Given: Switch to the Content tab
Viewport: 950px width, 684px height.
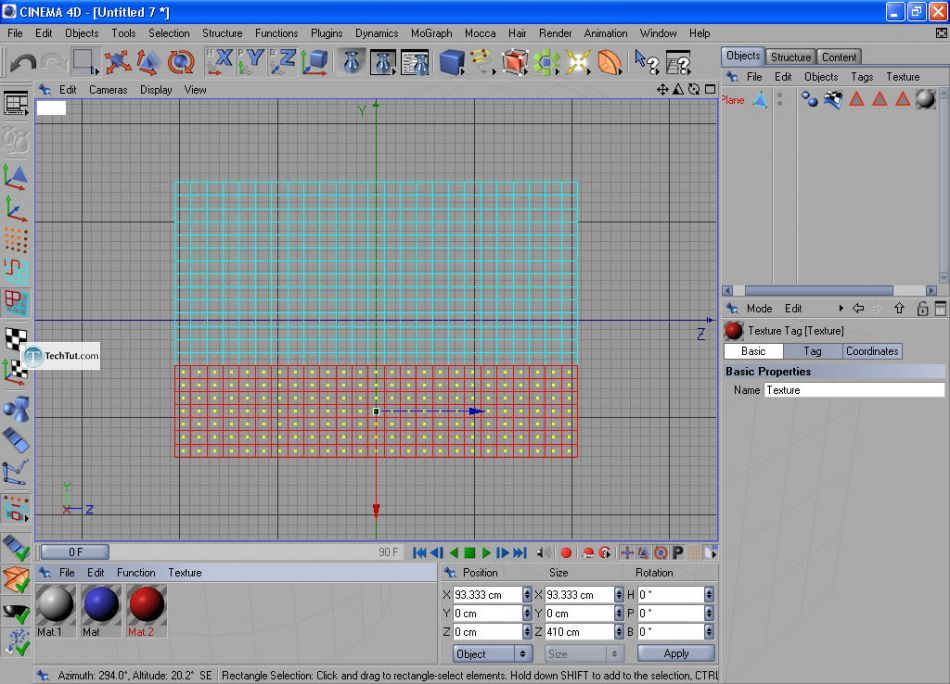Looking at the screenshot, I should (x=839, y=57).
